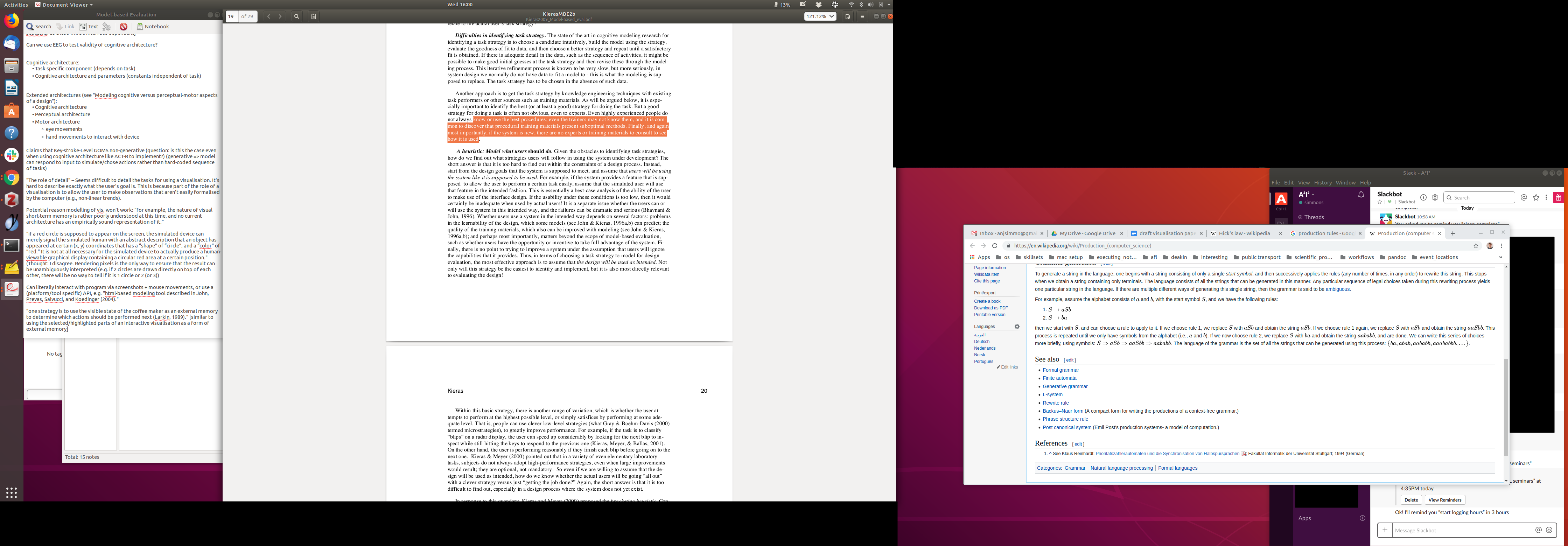
Task: Open Slack notification bell preferences
Action: 1361,195
